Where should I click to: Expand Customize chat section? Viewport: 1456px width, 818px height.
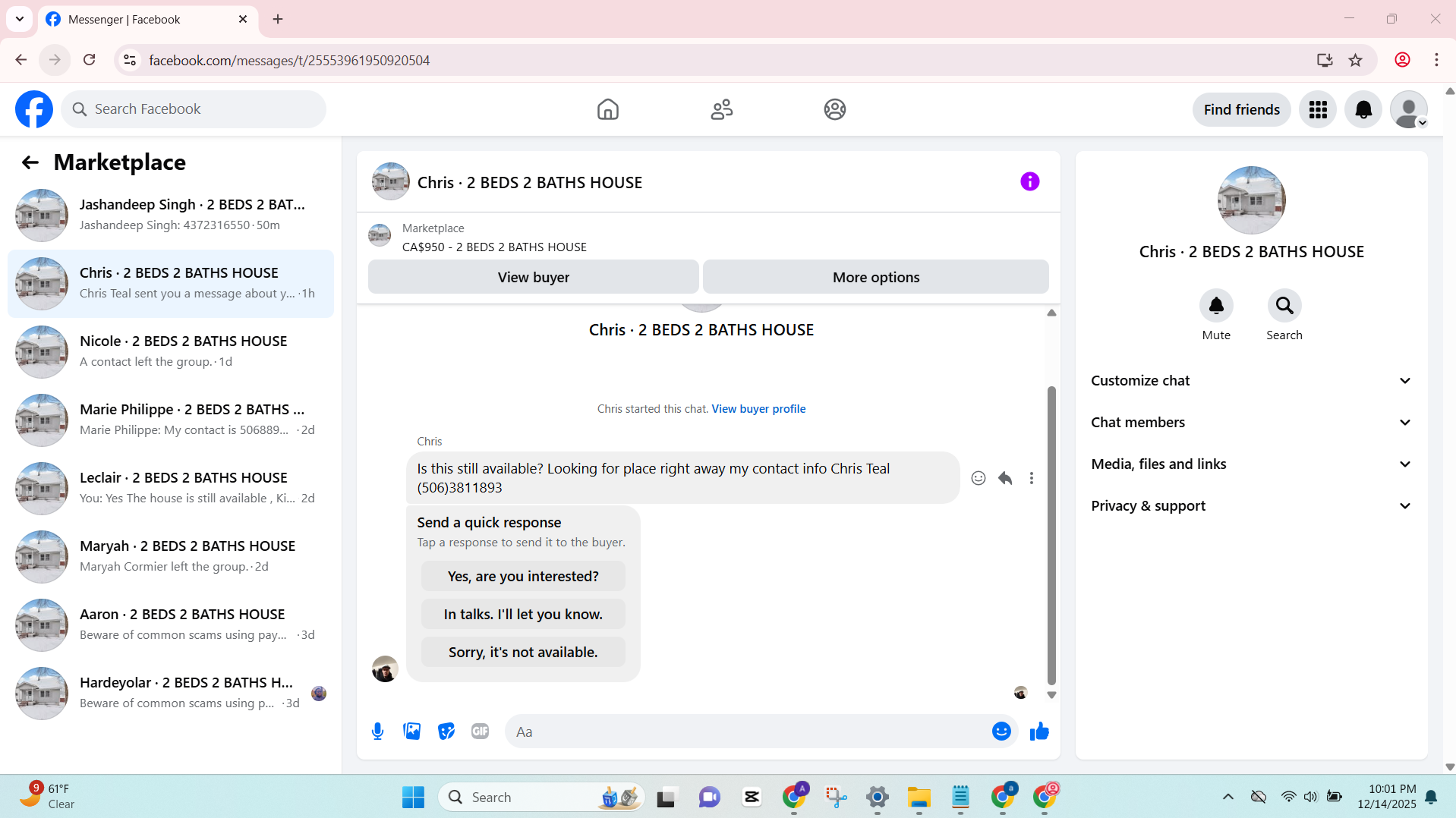(1251, 381)
